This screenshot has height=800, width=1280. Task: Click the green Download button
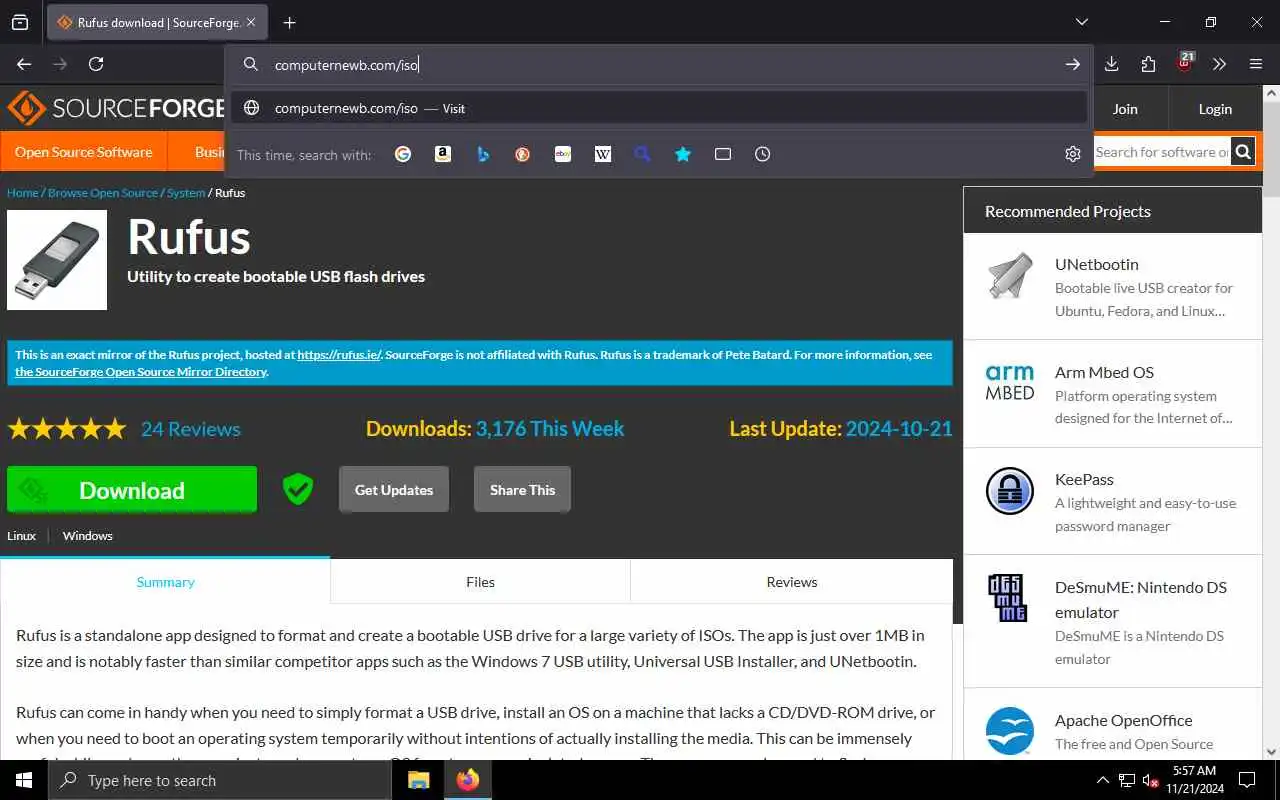point(132,489)
